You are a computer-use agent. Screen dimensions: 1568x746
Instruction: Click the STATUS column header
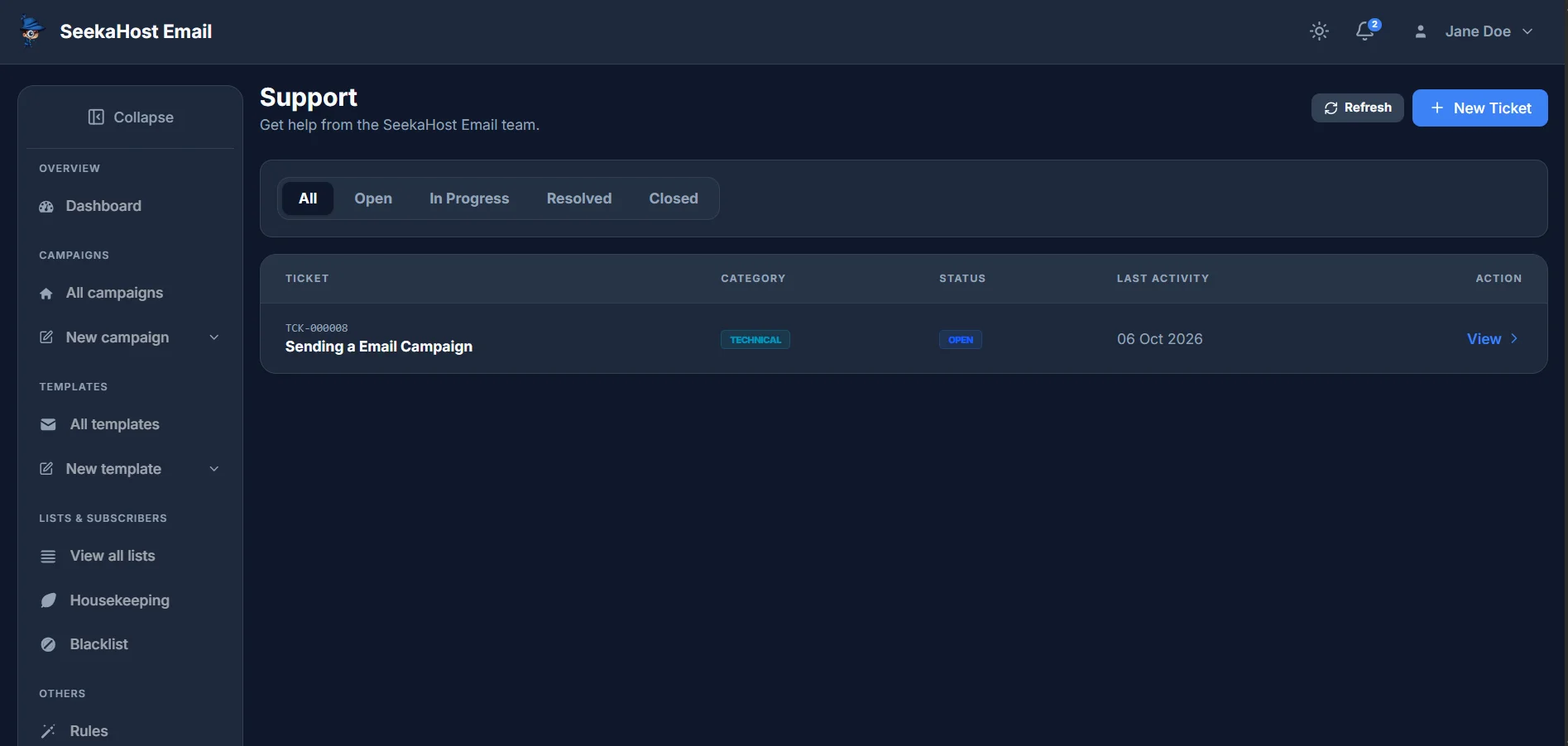click(x=962, y=279)
